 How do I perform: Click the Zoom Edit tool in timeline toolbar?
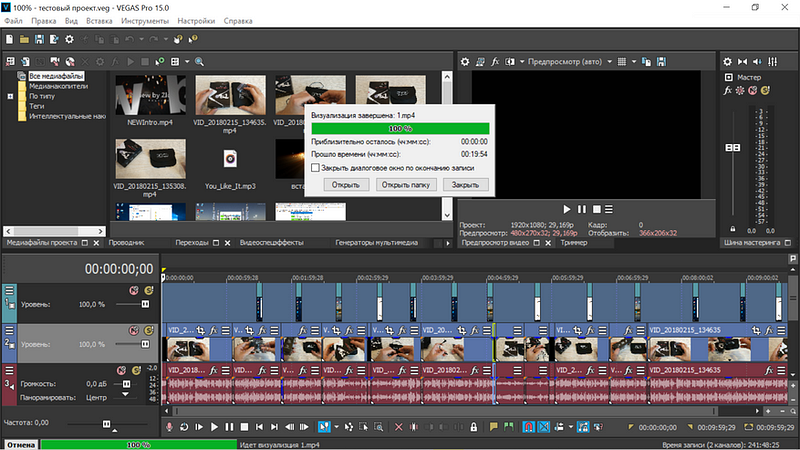click(379, 427)
